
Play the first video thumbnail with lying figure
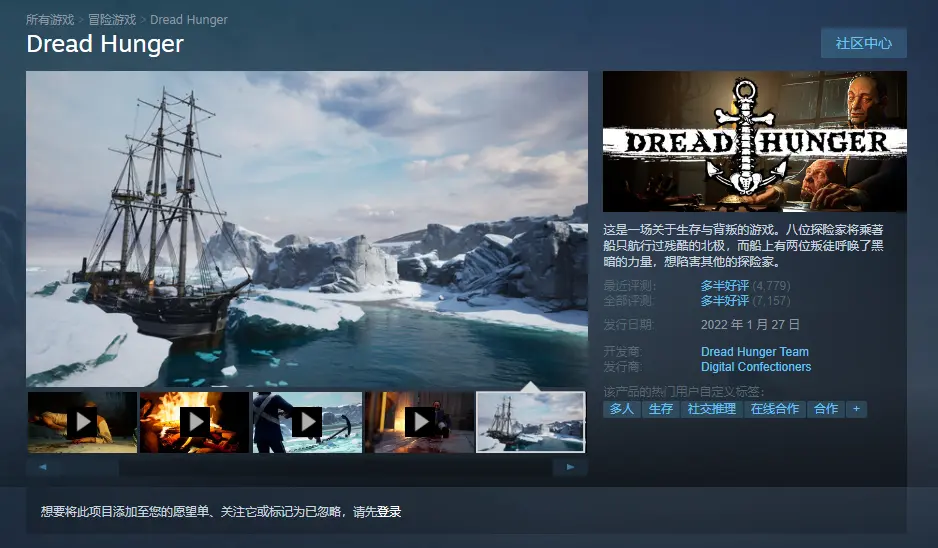click(x=83, y=422)
